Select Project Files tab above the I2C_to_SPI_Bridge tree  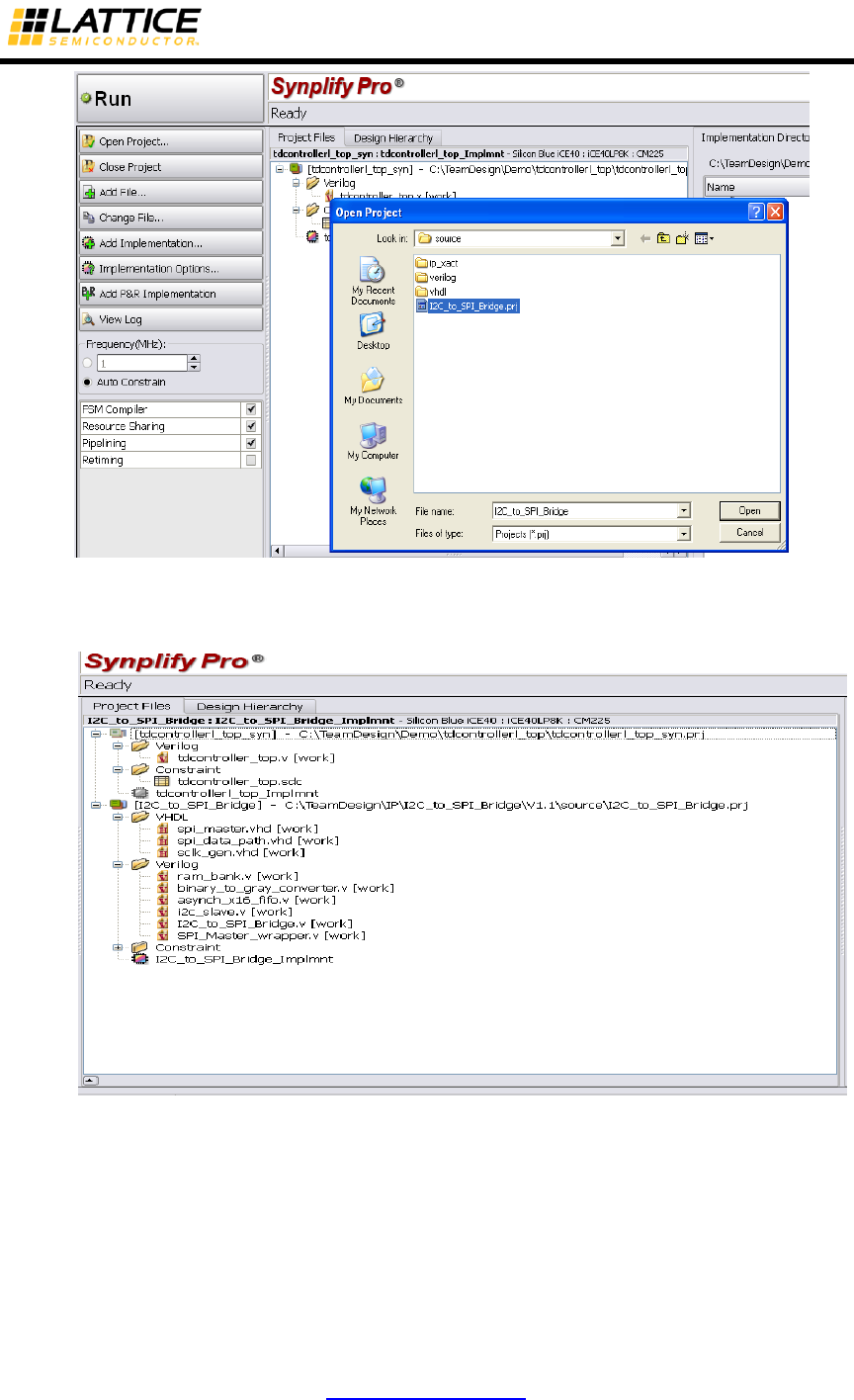pos(131,706)
